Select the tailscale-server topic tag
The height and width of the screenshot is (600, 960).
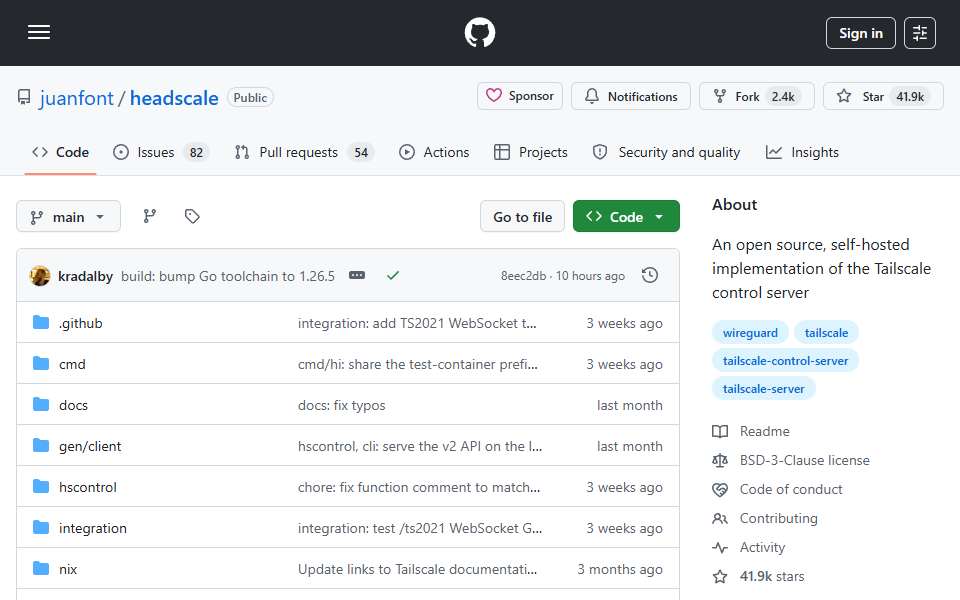pyautogui.click(x=763, y=389)
